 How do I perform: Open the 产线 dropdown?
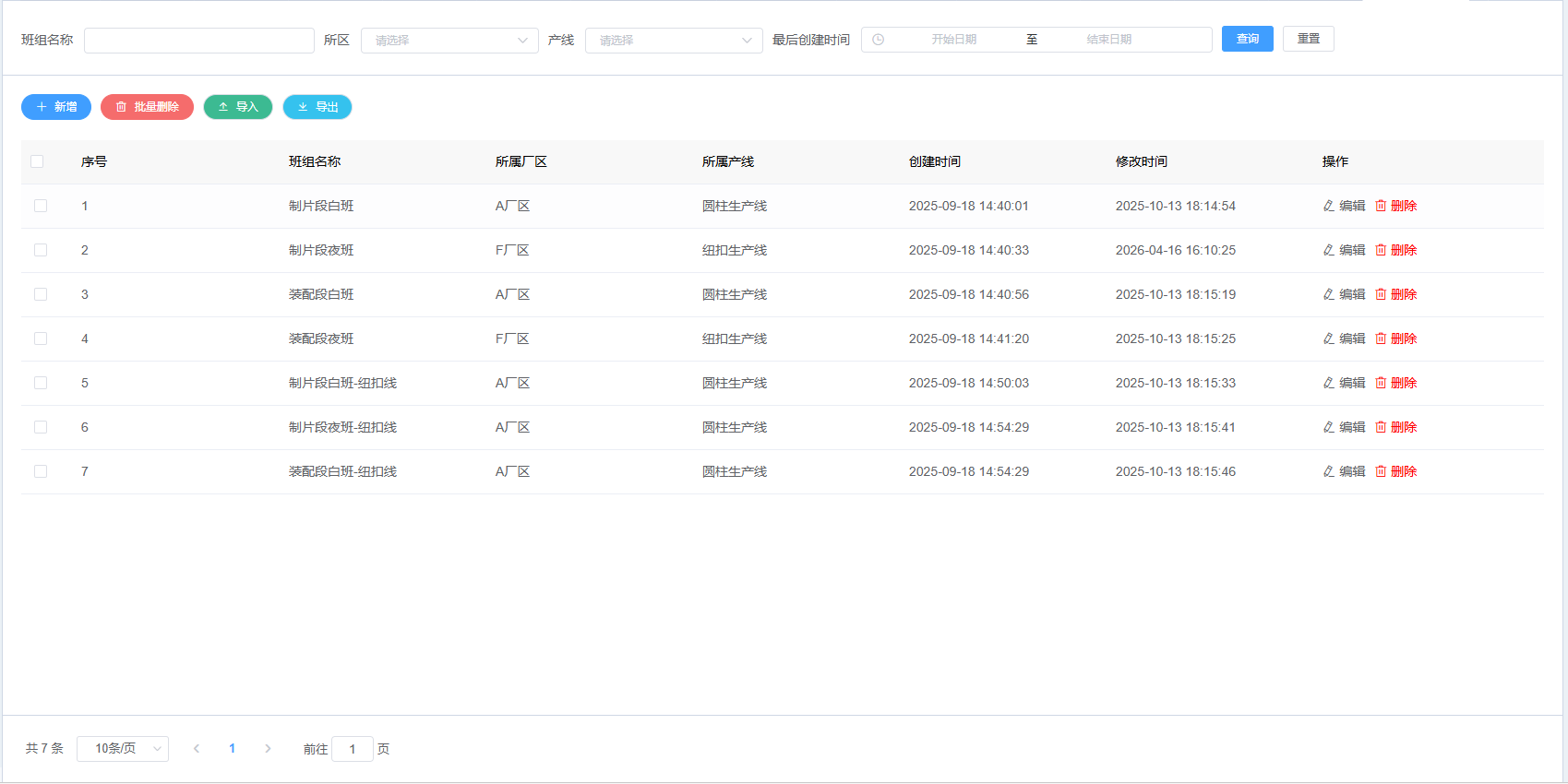click(x=674, y=41)
